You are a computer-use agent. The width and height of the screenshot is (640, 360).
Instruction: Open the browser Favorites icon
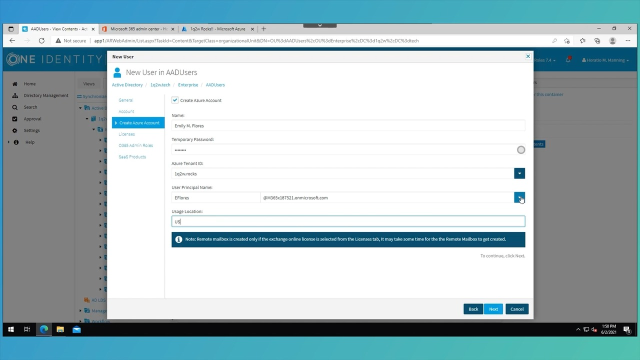coord(582,41)
